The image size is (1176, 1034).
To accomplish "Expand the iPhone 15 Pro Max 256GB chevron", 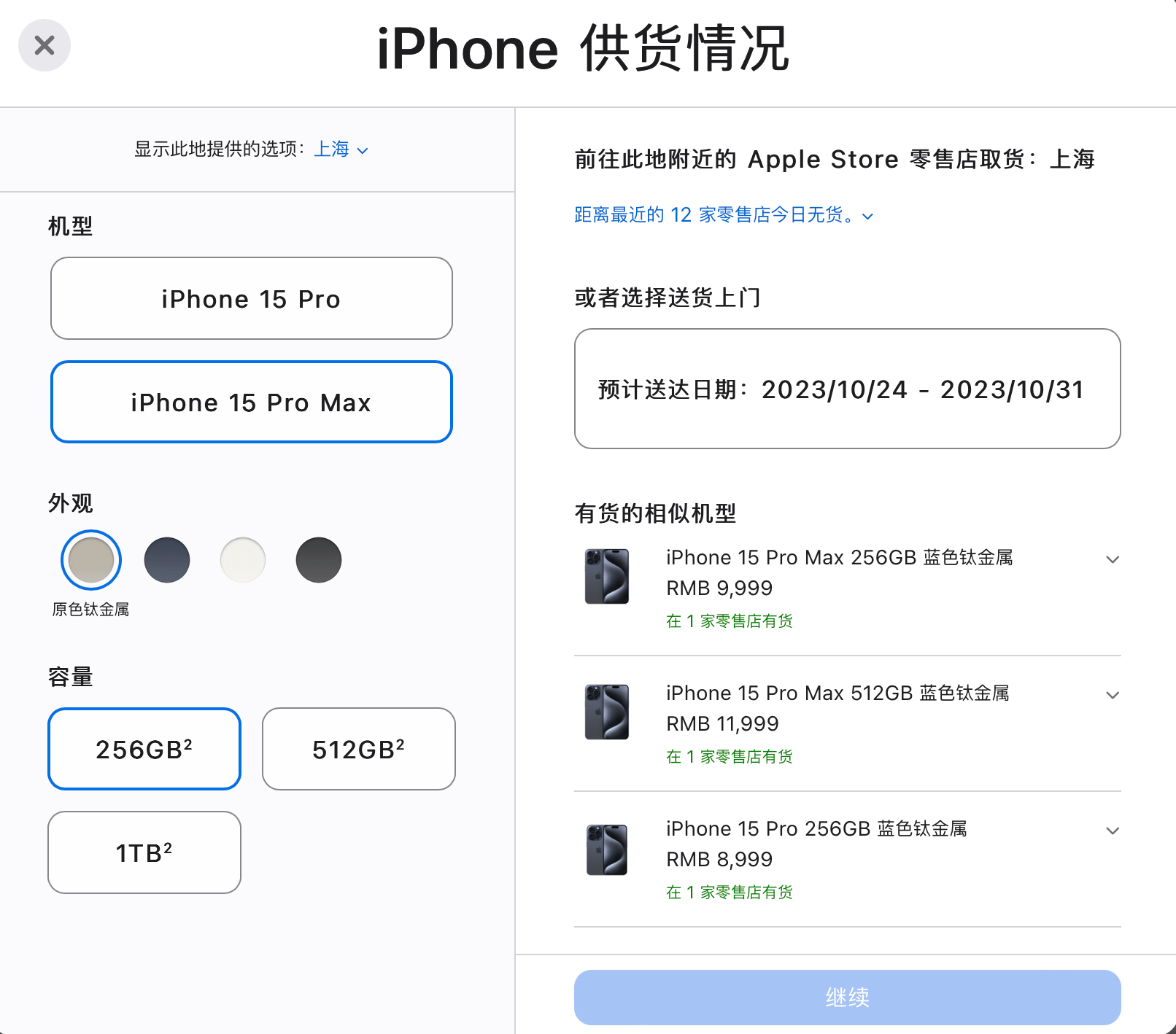I will pyautogui.click(x=1113, y=559).
